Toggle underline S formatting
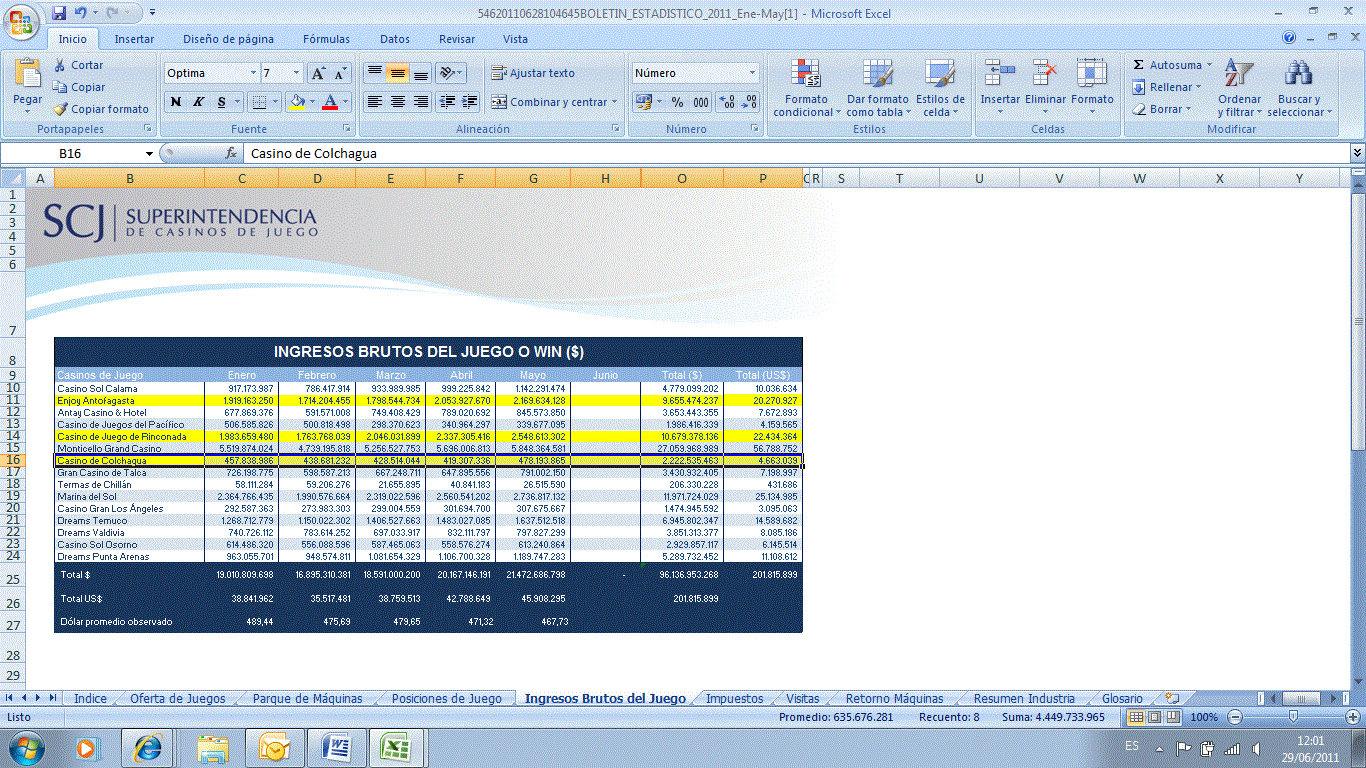Screen dimensions: 1366x768 pos(221,102)
